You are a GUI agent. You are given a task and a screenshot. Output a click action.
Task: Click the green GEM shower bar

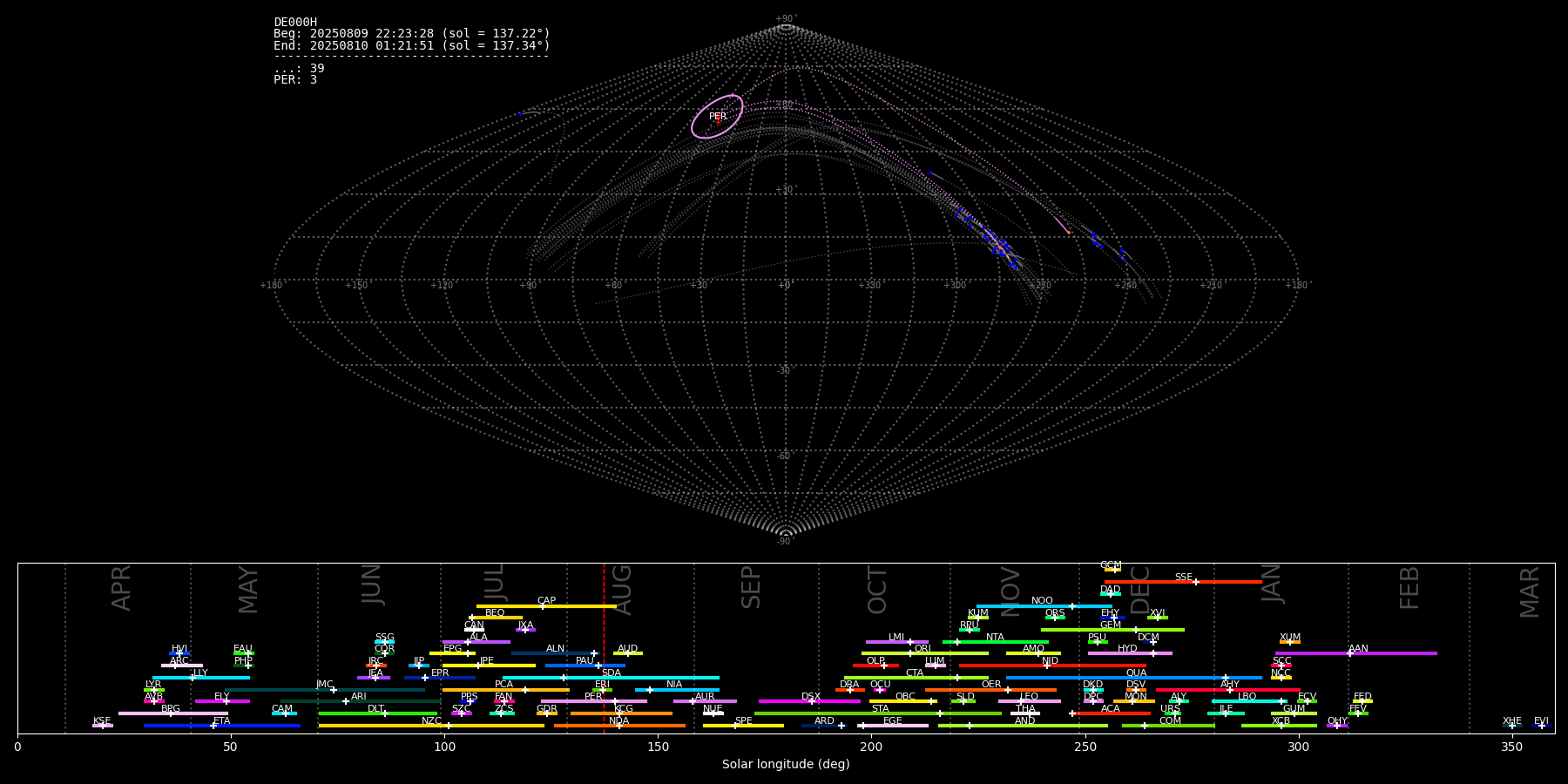1112,630
